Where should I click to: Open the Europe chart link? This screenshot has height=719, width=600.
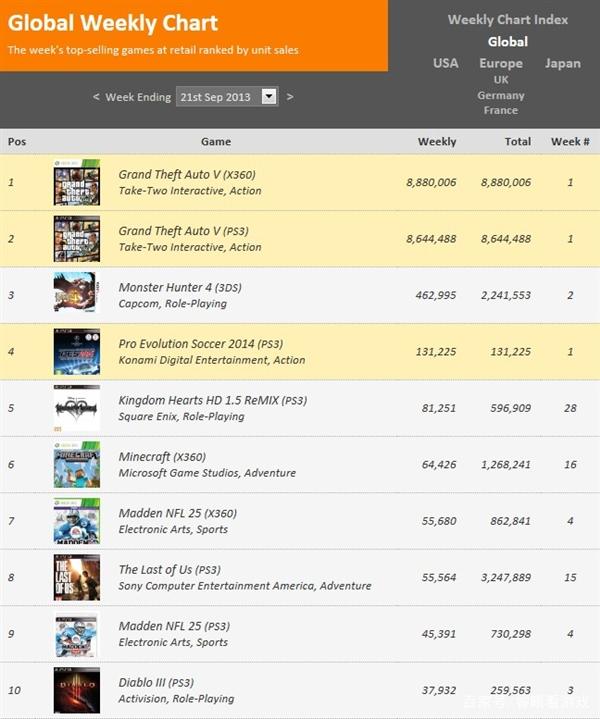point(500,63)
